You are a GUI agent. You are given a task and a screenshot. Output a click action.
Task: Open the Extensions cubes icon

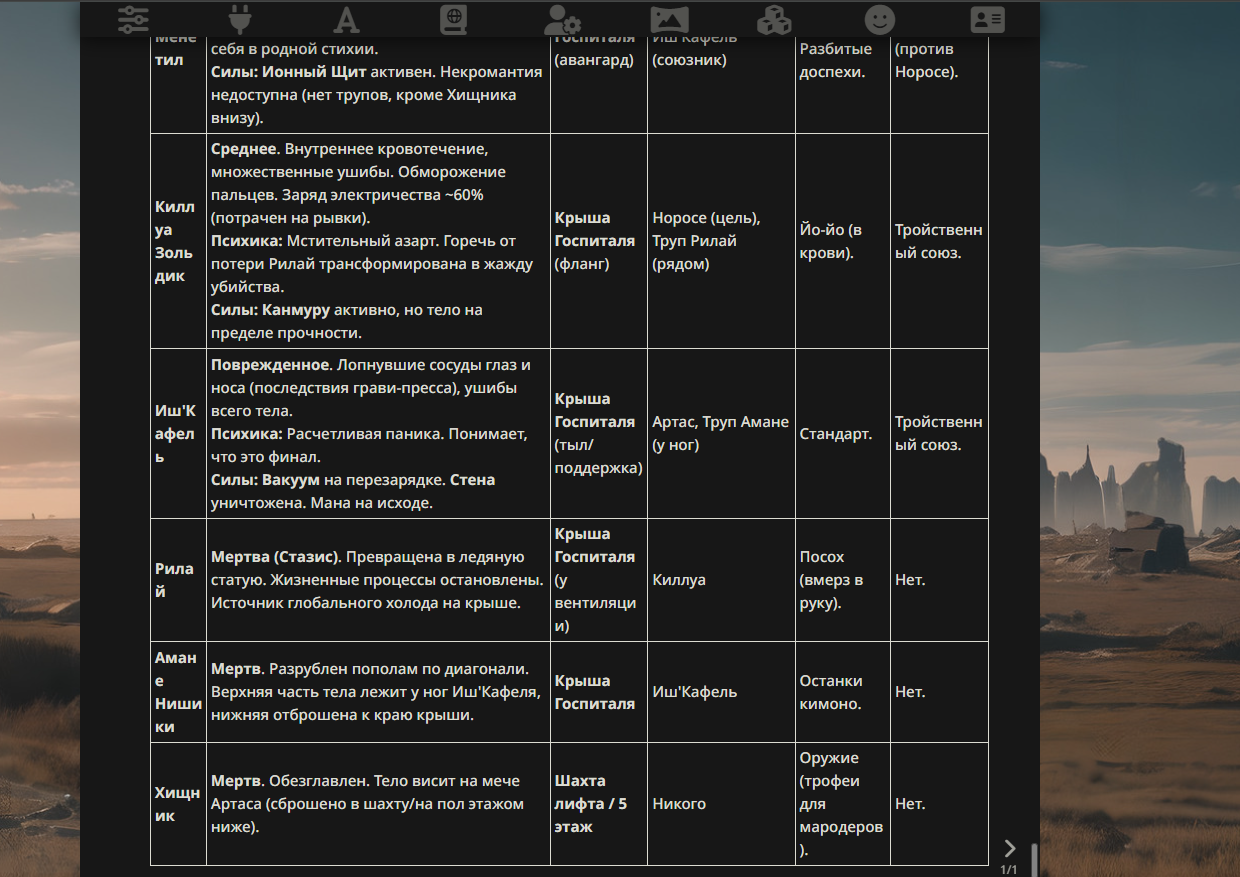pyautogui.click(x=774, y=19)
